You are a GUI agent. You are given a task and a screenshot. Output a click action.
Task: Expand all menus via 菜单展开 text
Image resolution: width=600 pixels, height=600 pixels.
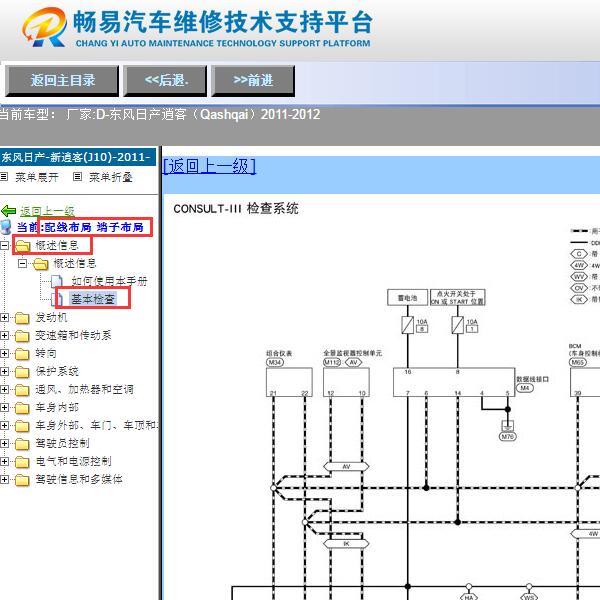(37, 177)
